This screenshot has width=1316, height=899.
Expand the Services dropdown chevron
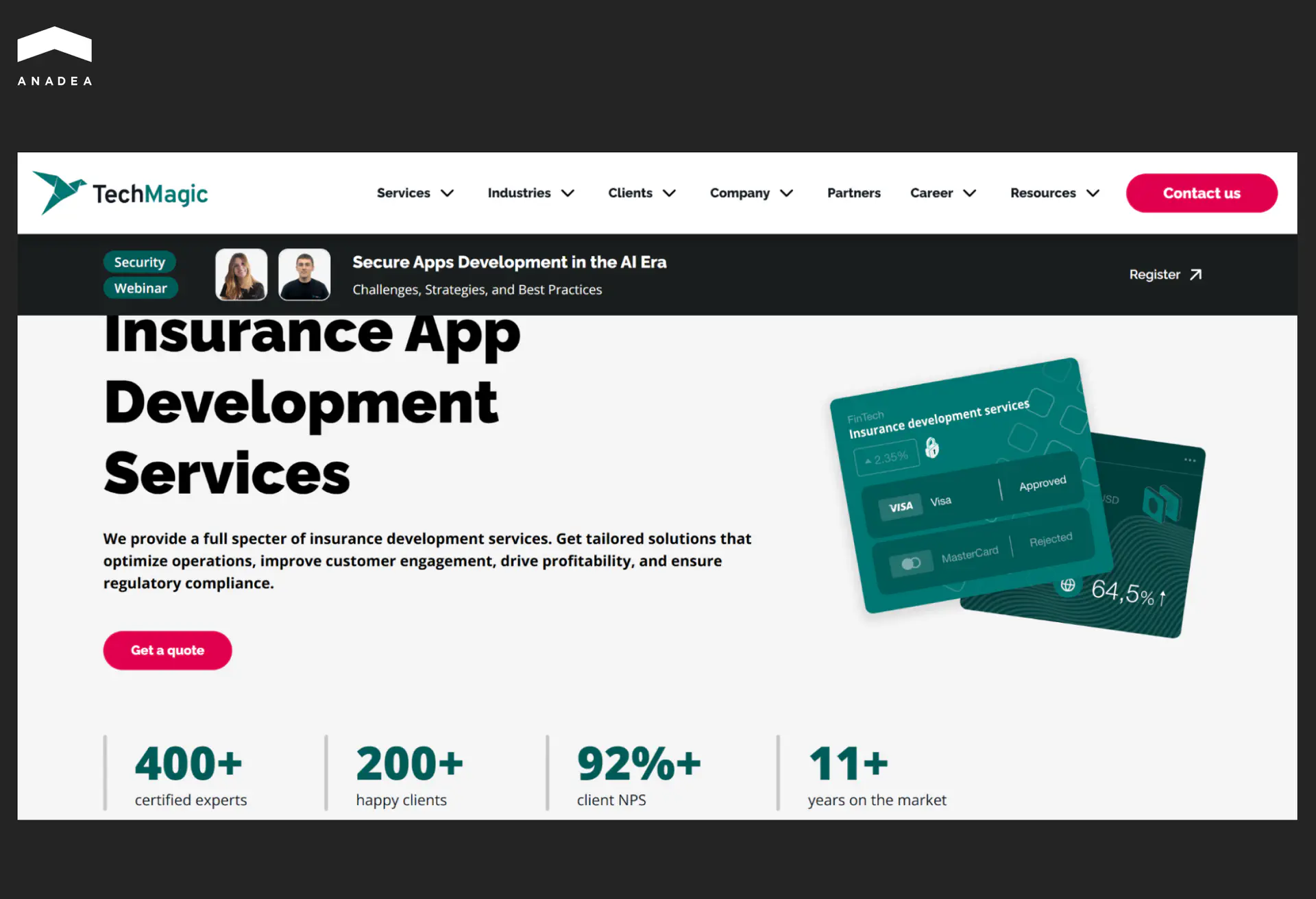pos(448,193)
